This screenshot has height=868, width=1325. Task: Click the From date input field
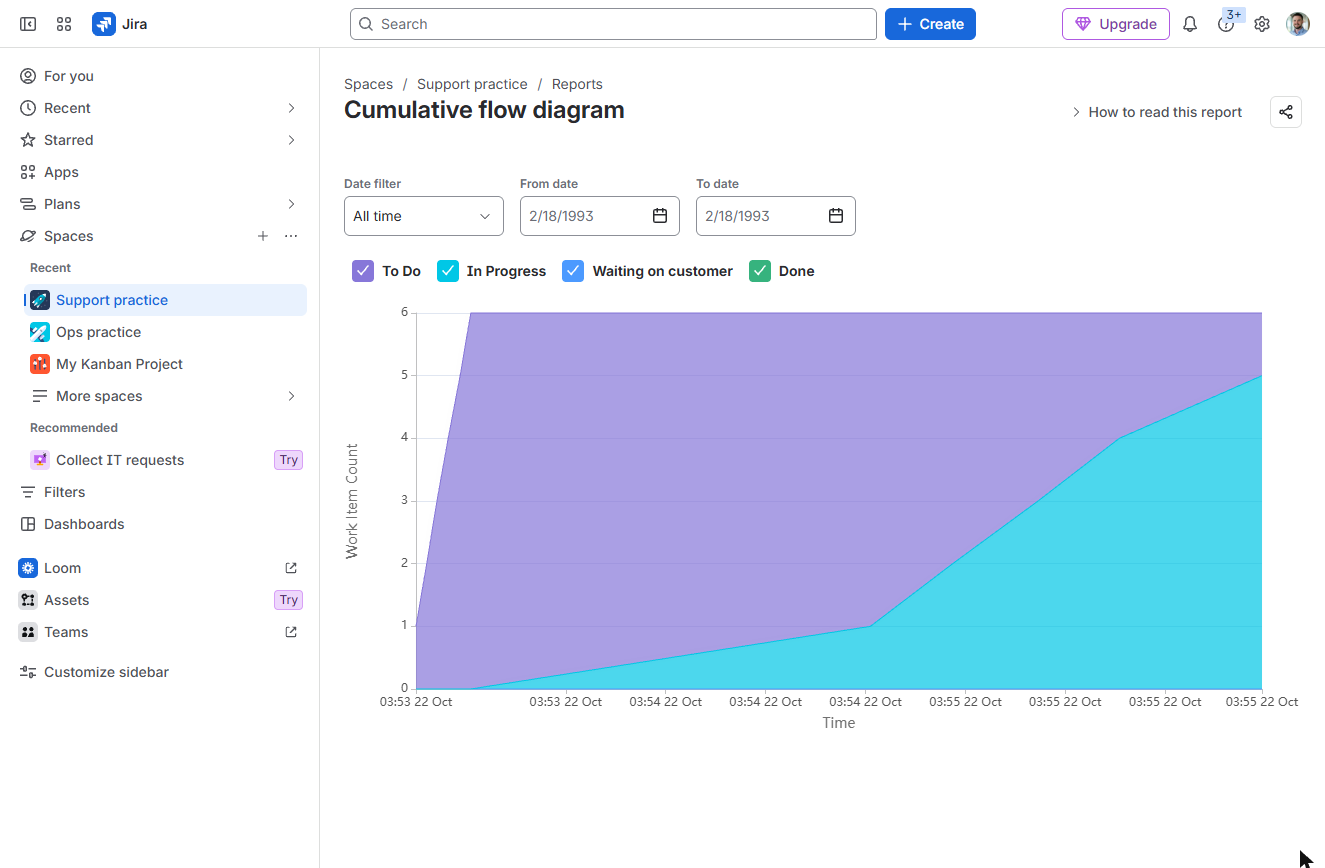pos(600,216)
